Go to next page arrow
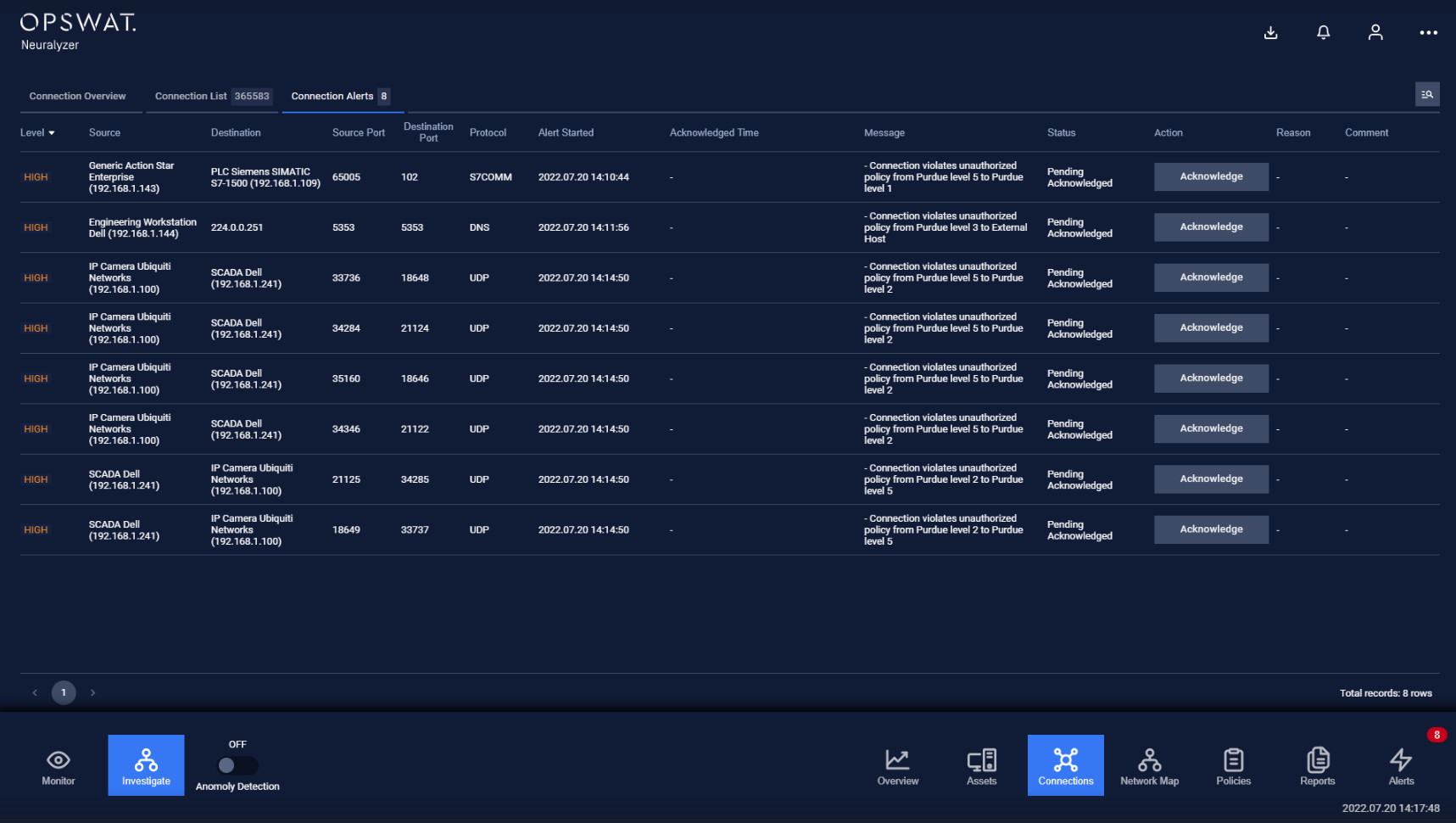This screenshot has height=823, width=1456. [x=92, y=693]
